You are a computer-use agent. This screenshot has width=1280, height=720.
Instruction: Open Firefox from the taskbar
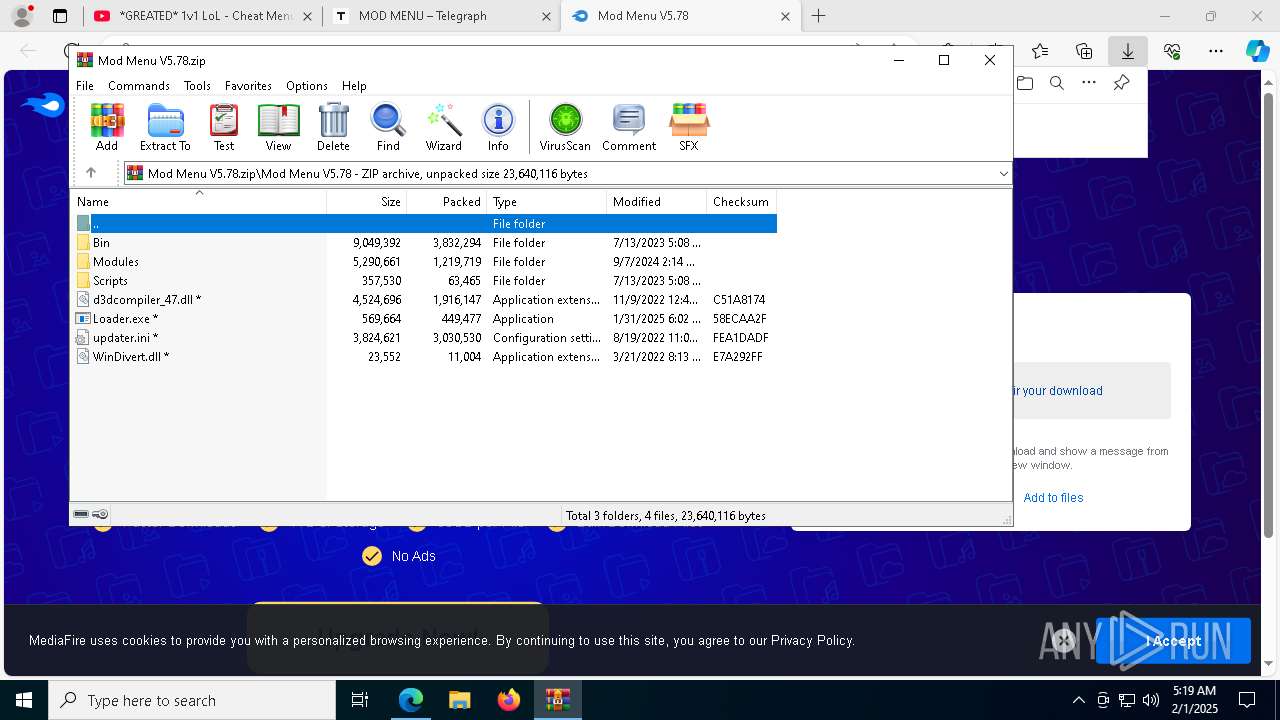(509, 700)
